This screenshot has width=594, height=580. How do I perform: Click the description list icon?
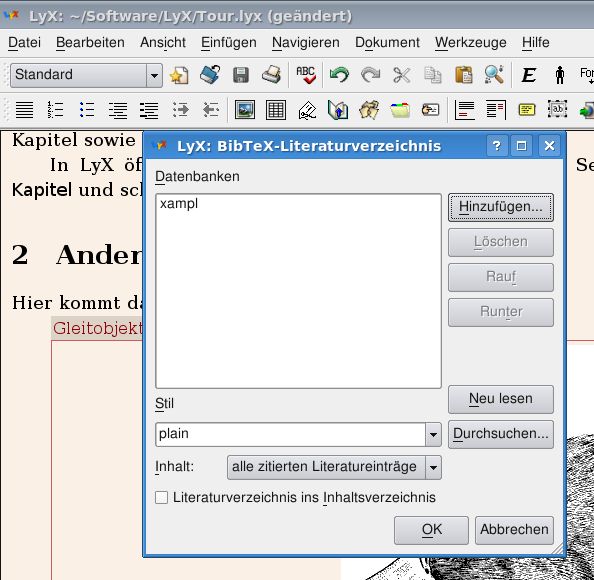(x=149, y=110)
